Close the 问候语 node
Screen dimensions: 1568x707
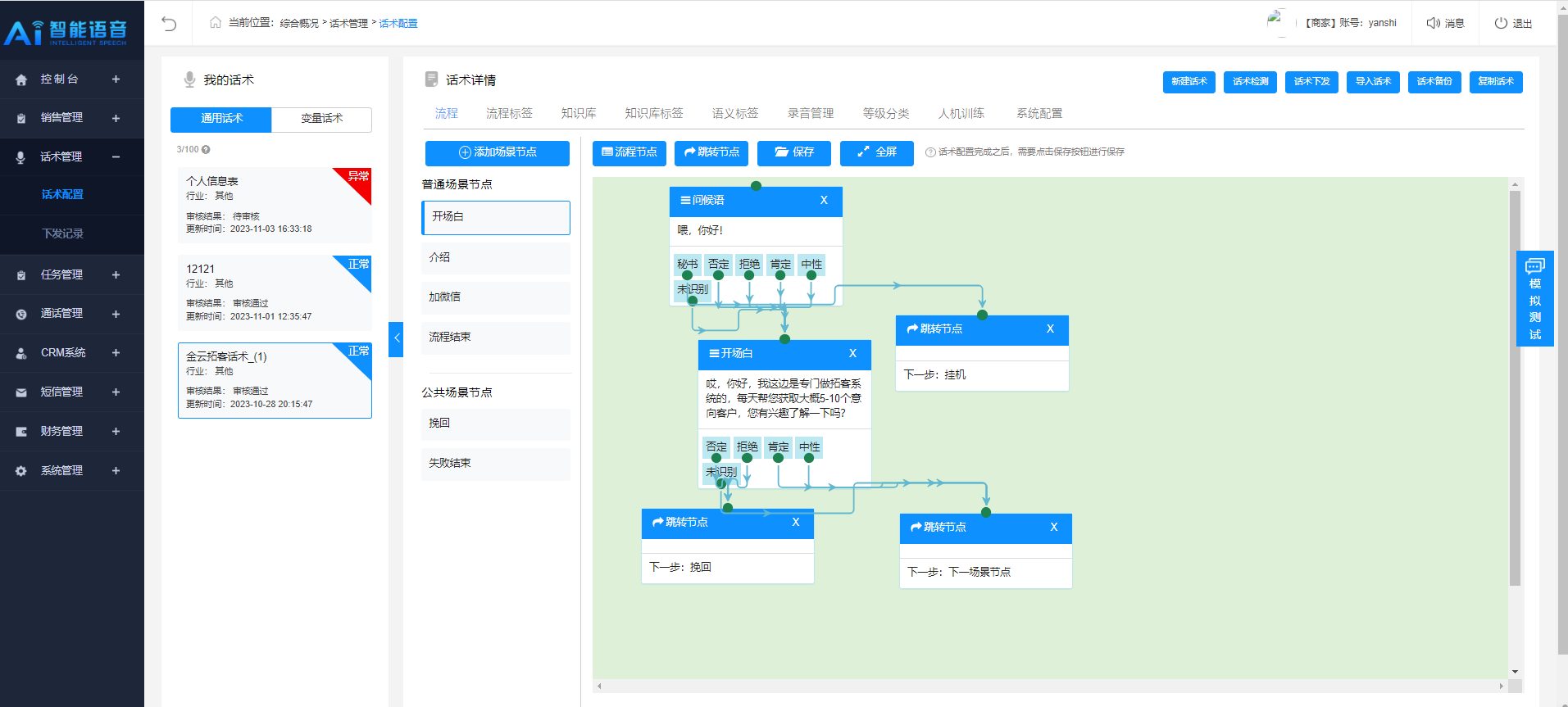pyautogui.click(x=824, y=200)
